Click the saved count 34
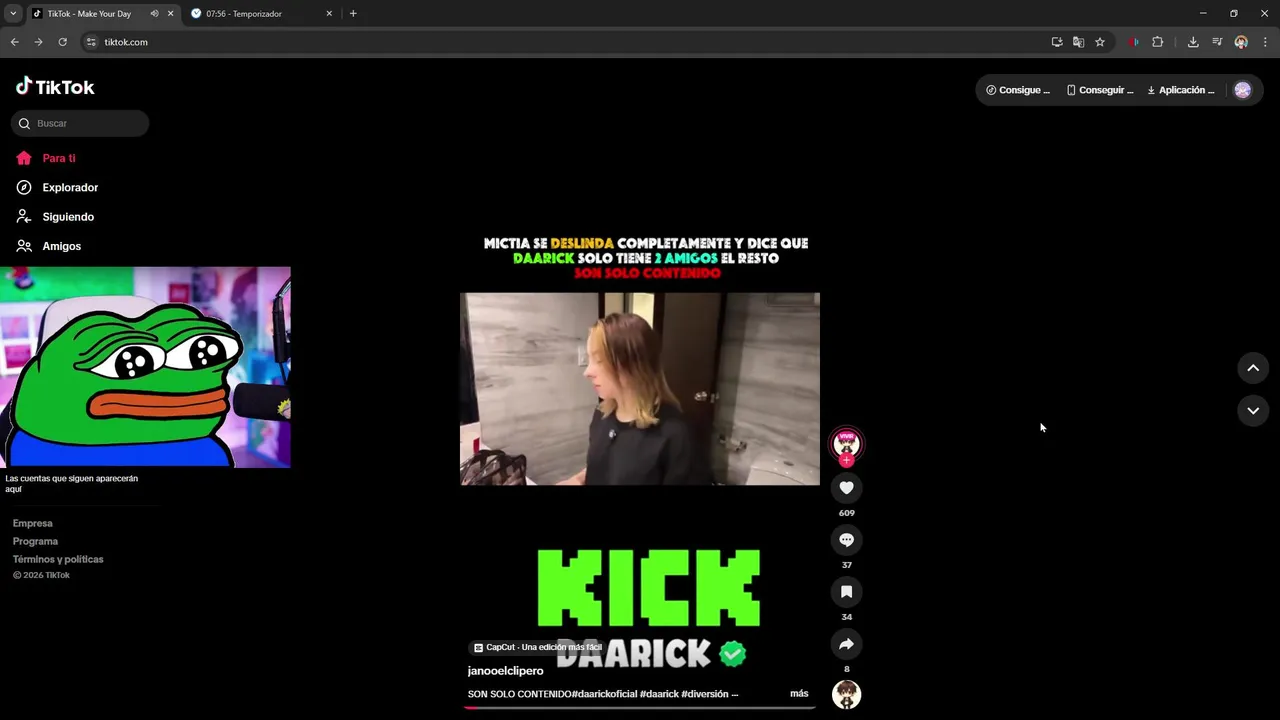 point(846,617)
